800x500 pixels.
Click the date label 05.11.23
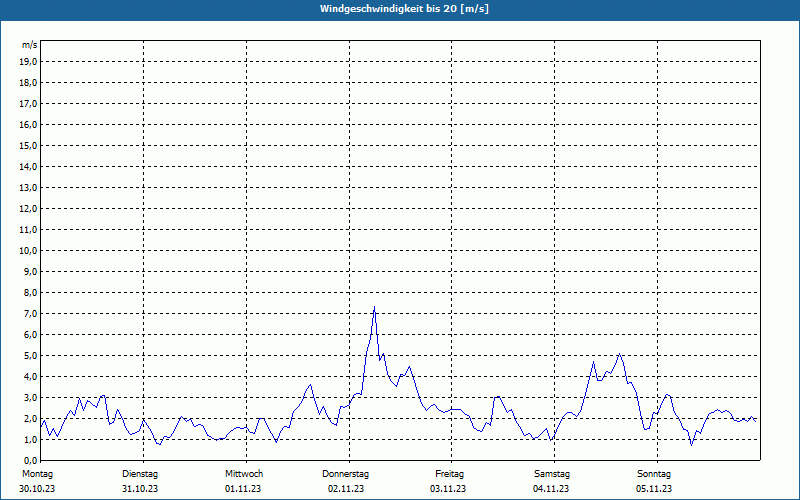click(x=654, y=489)
